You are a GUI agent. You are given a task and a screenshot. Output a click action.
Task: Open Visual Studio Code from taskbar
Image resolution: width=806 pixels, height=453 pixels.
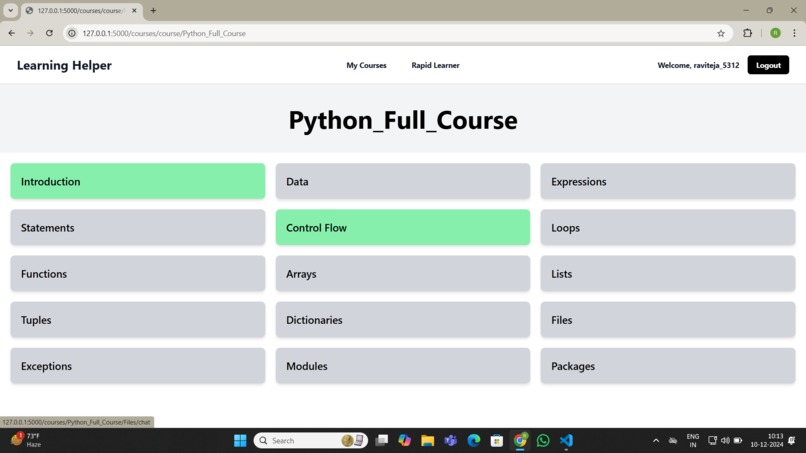click(x=566, y=441)
